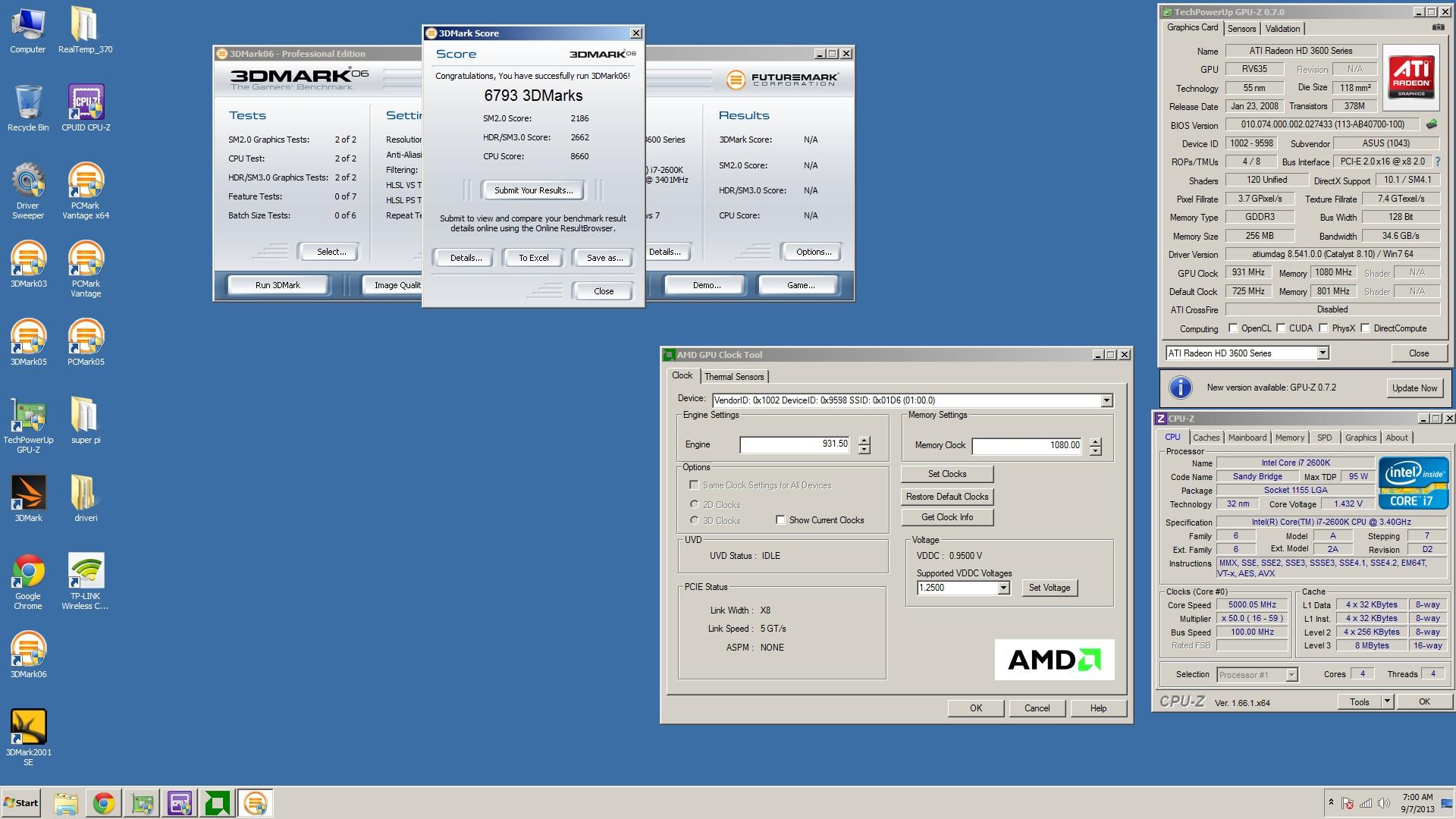Switch to Thermal Sensors tab

point(734,377)
